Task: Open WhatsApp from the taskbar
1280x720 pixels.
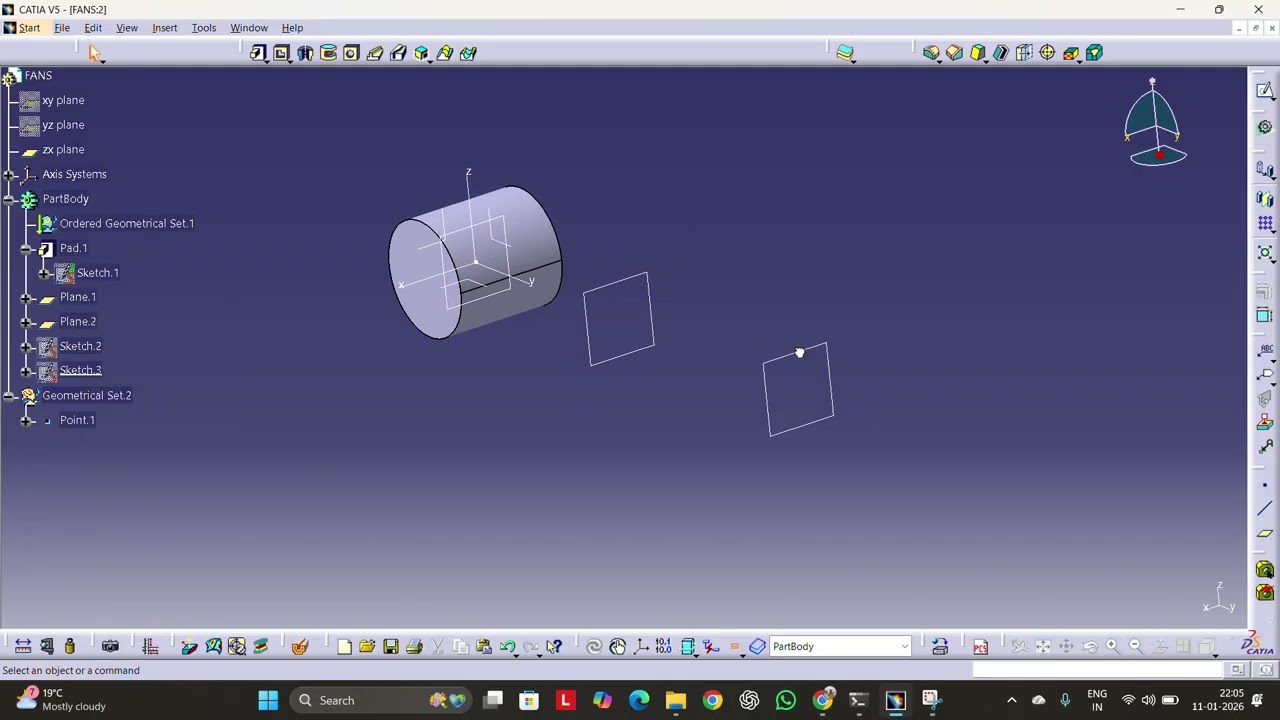Action: tap(786, 700)
